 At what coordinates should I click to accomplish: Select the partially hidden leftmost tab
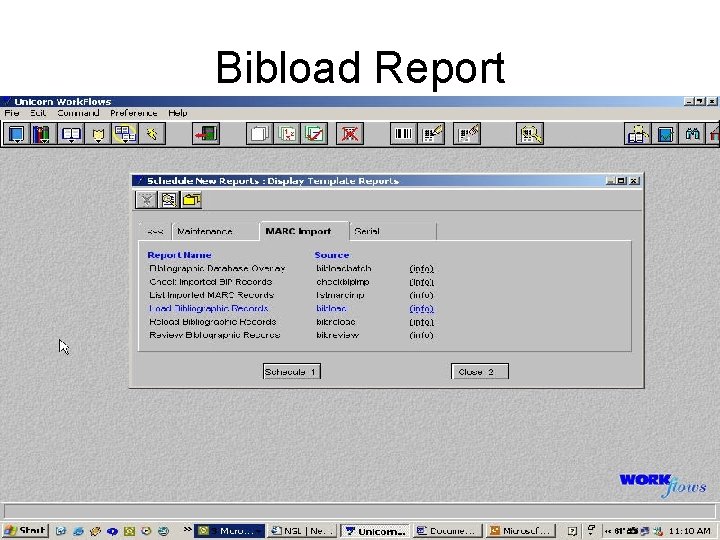coord(155,231)
